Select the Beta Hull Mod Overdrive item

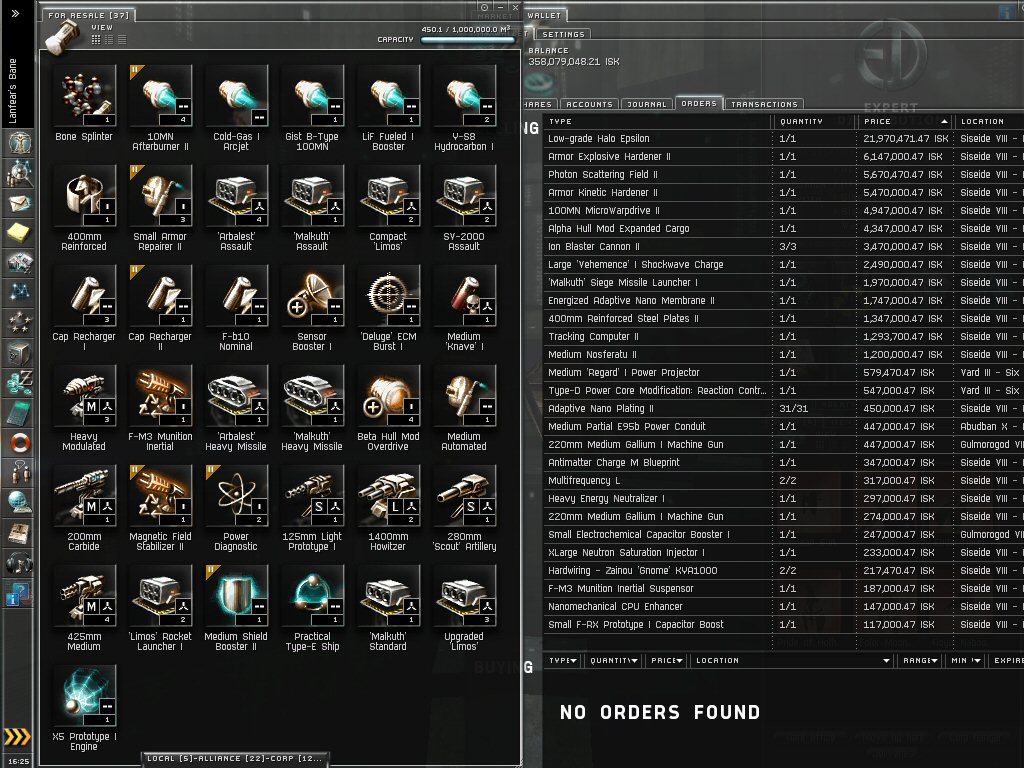coord(388,408)
